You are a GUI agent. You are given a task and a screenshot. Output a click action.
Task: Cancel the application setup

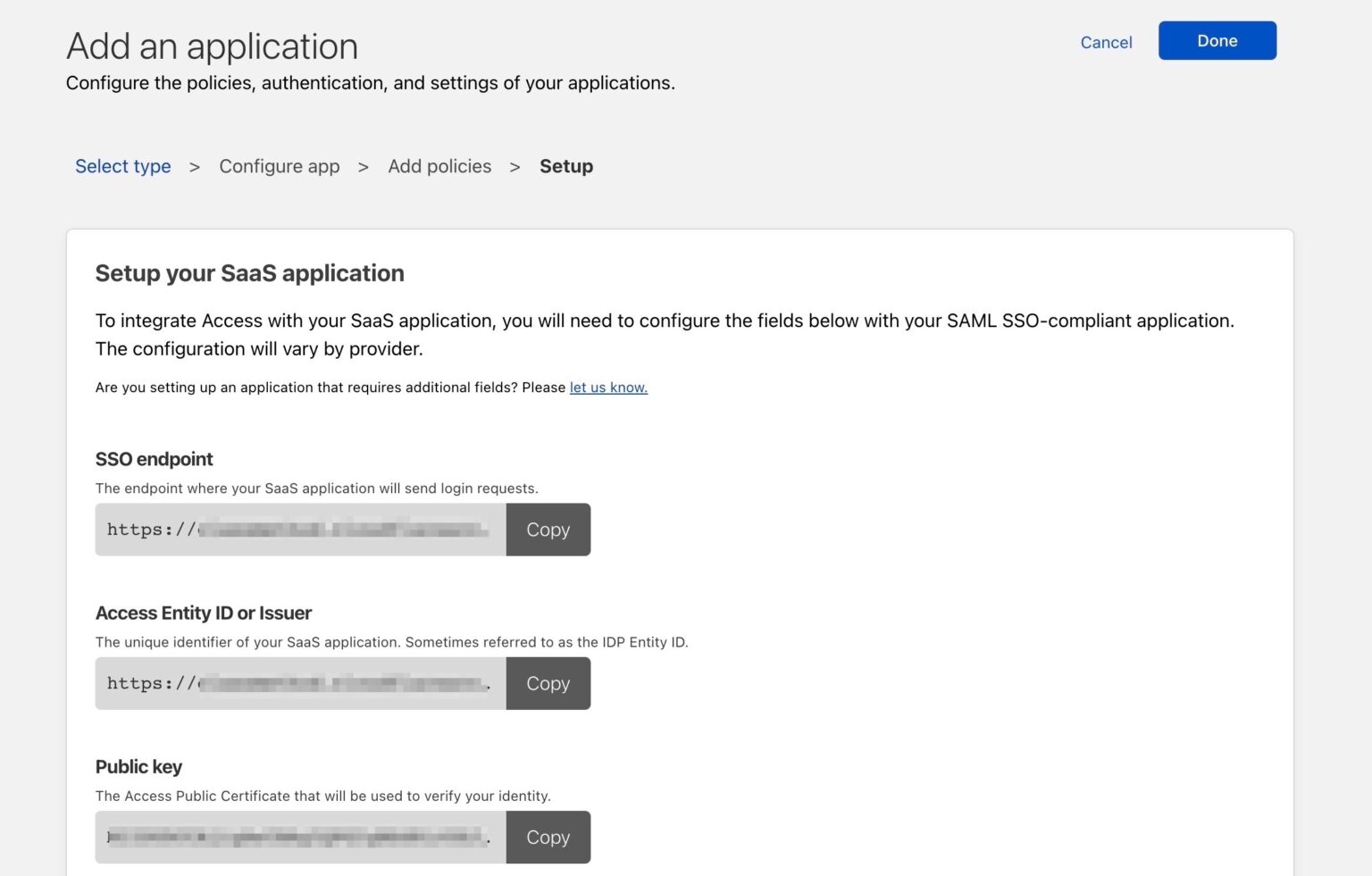pyautogui.click(x=1106, y=42)
